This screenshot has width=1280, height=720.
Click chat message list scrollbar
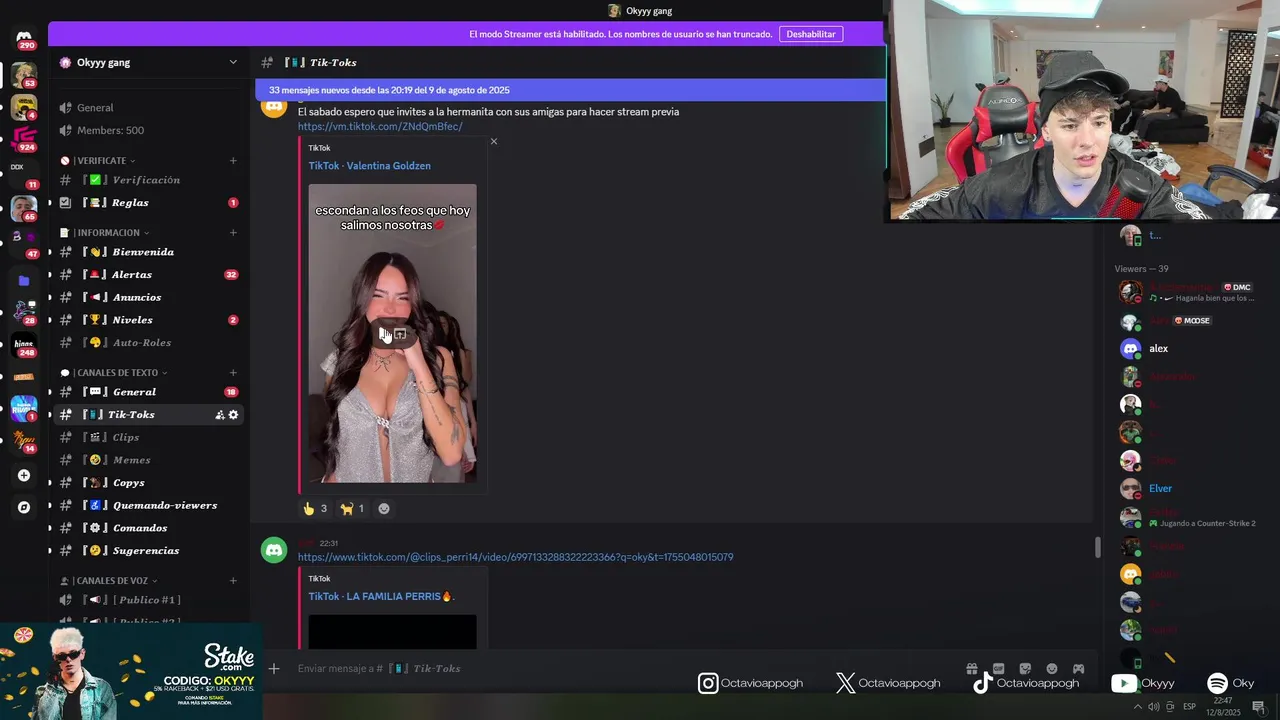pos(1097,547)
